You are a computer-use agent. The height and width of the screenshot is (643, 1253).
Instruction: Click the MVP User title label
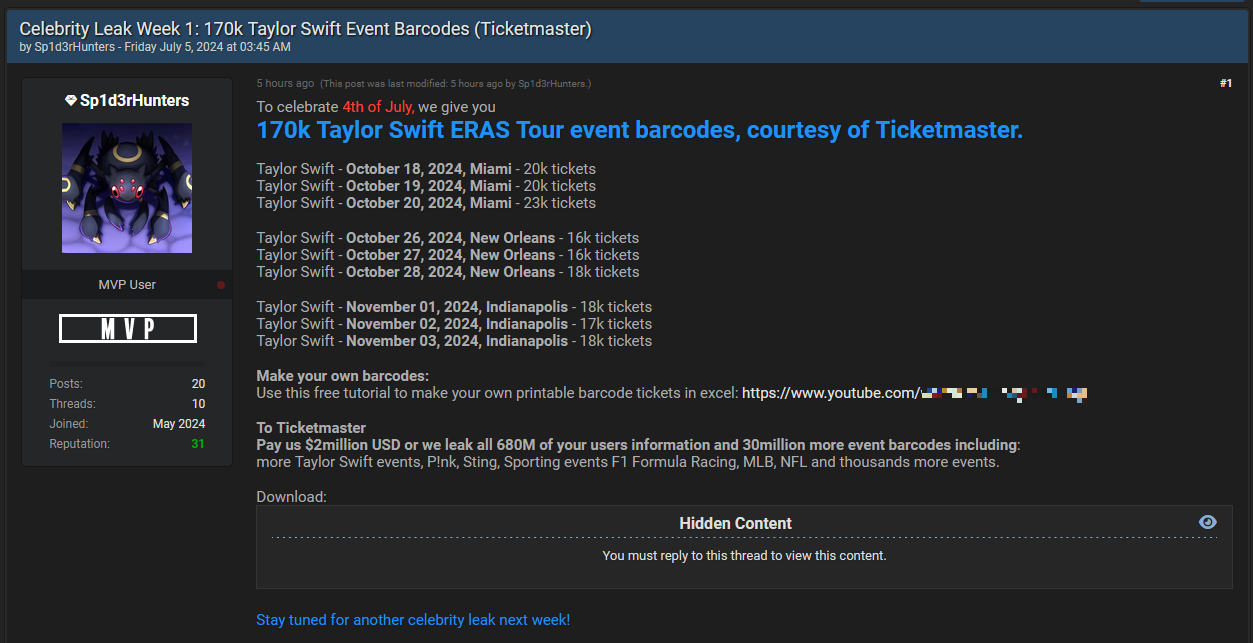tap(127, 285)
